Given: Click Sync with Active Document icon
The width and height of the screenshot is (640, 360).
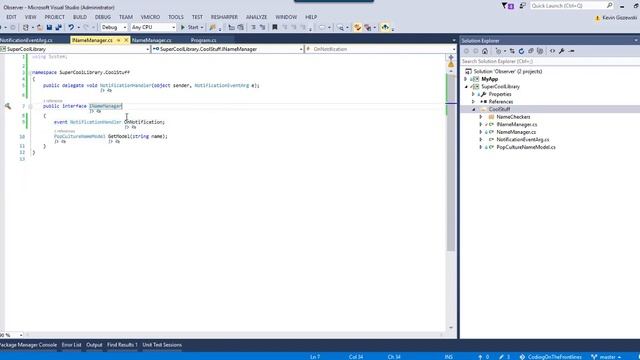Looking at the screenshot, I should tap(512, 51).
